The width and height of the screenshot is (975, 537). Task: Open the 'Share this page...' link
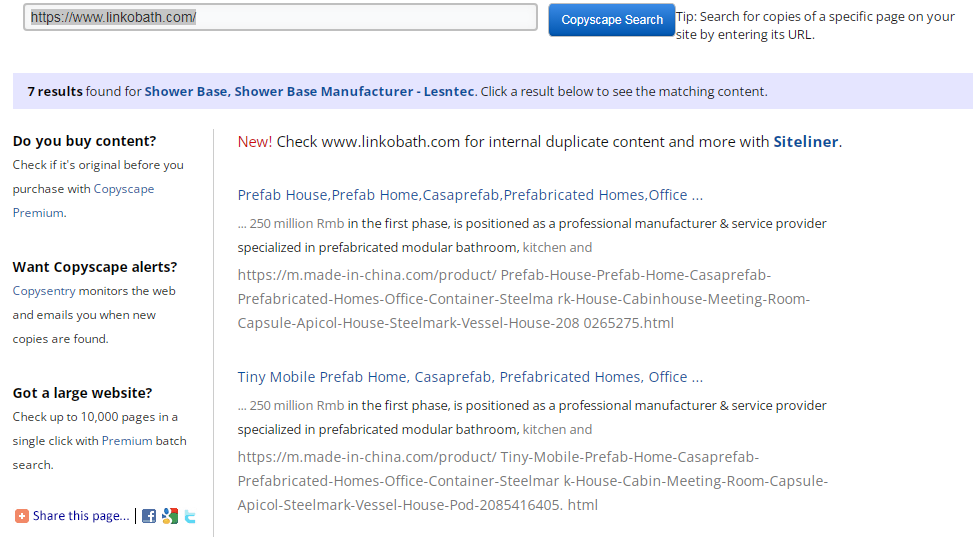(81, 516)
